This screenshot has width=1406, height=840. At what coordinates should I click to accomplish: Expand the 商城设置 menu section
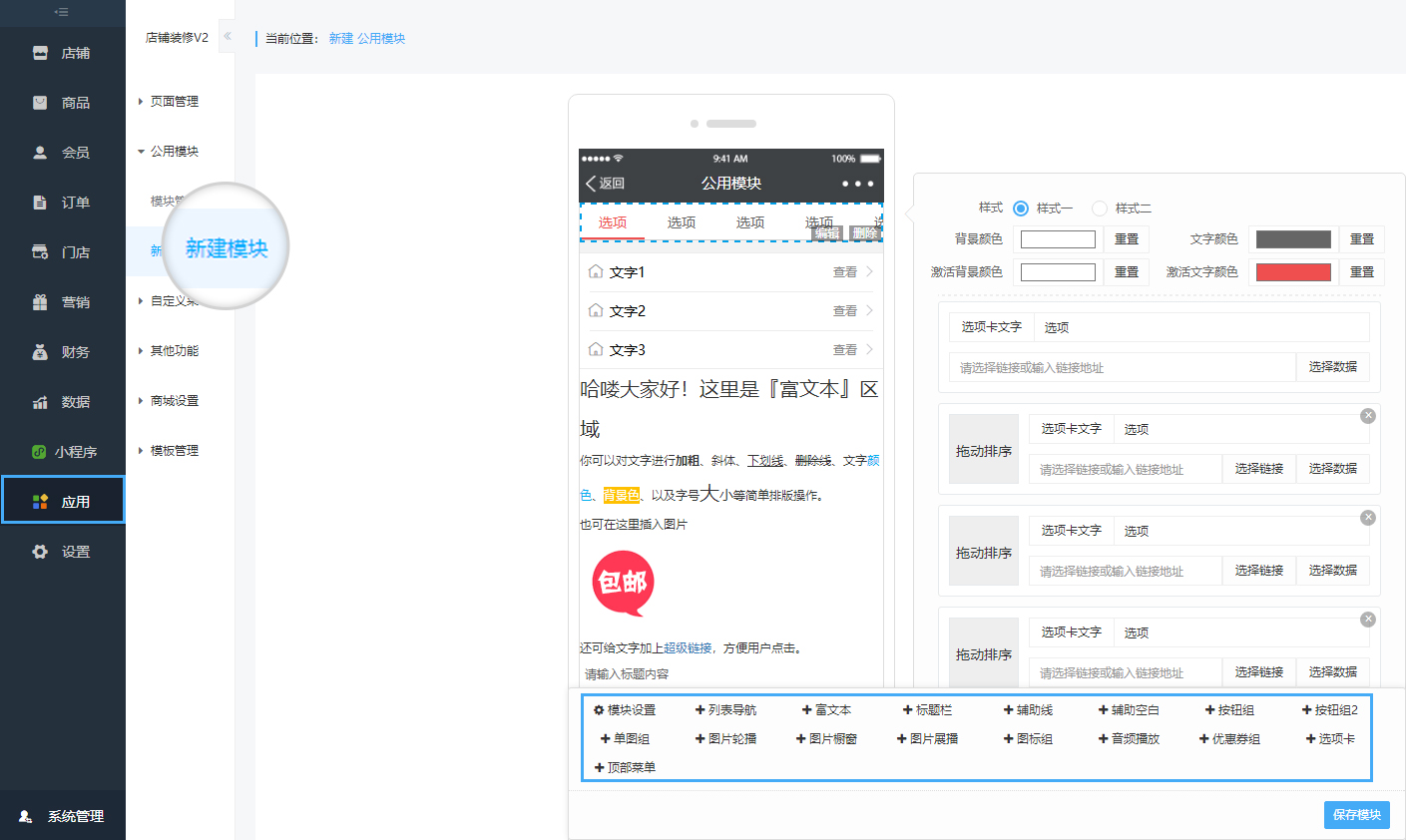(174, 401)
